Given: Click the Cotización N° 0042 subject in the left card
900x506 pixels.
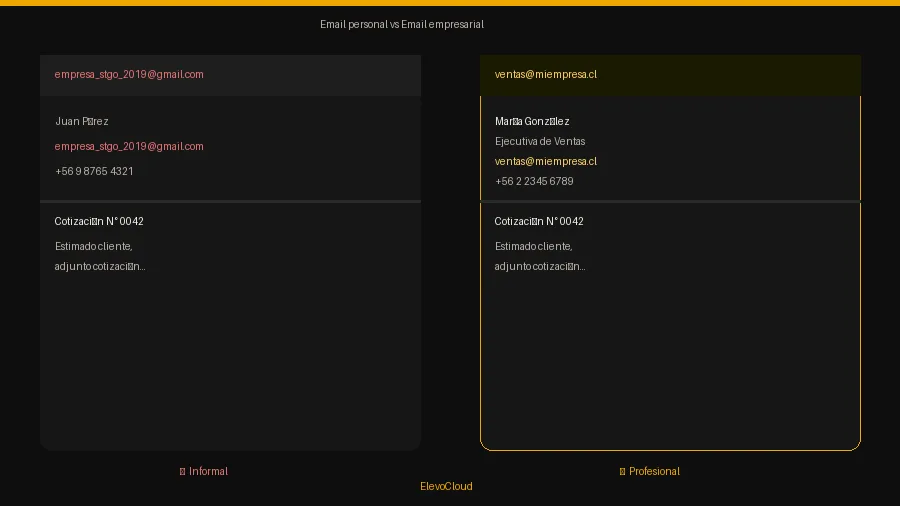Looking at the screenshot, I should 99,221.
